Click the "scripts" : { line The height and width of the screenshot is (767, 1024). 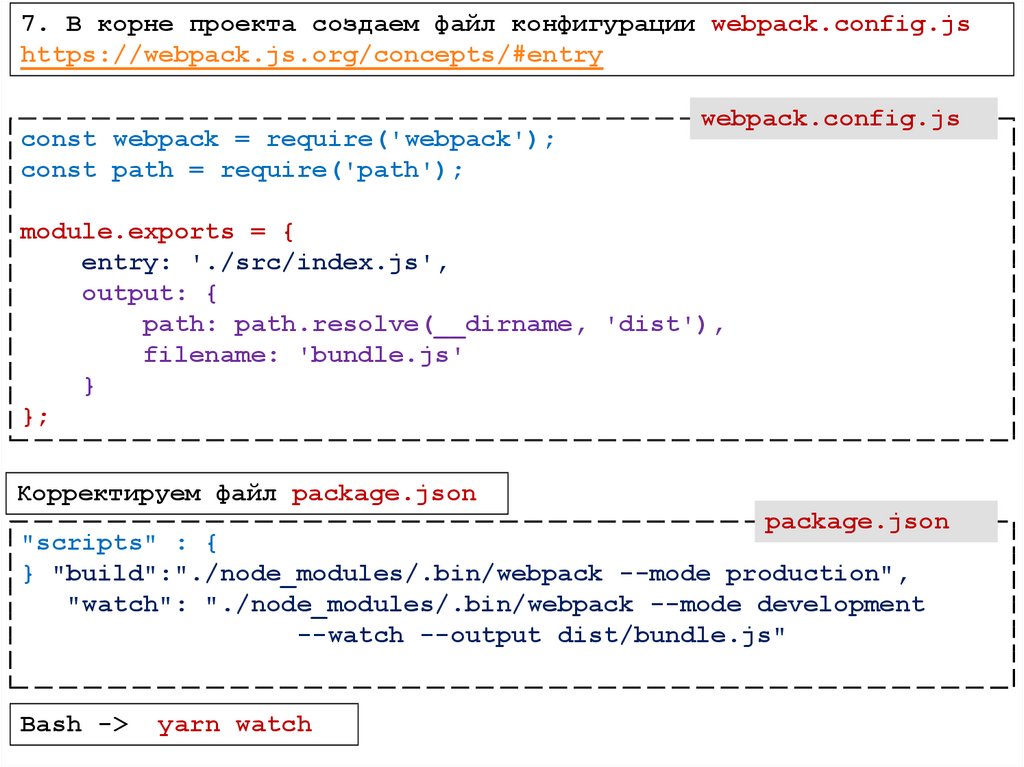click(x=119, y=543)
